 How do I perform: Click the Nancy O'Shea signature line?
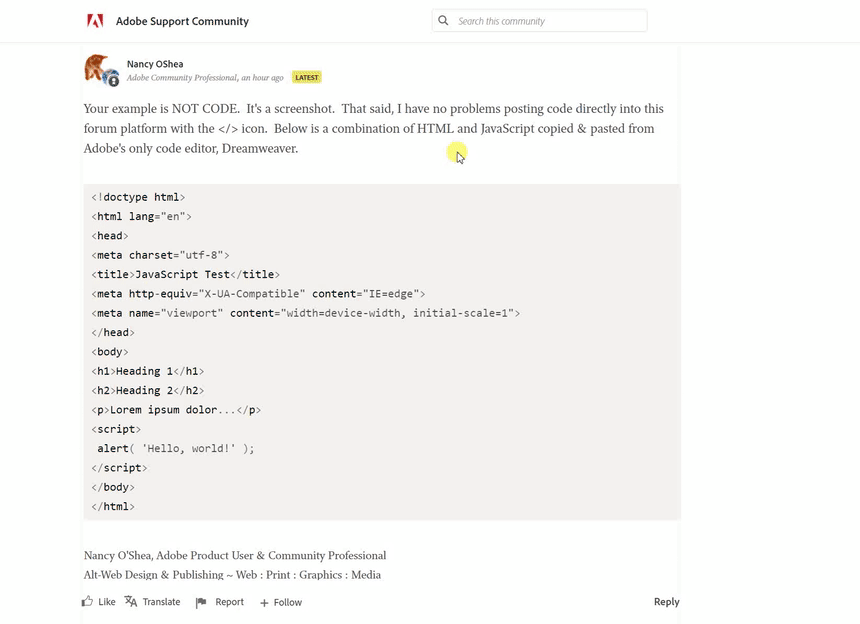(x=235, y=555)
